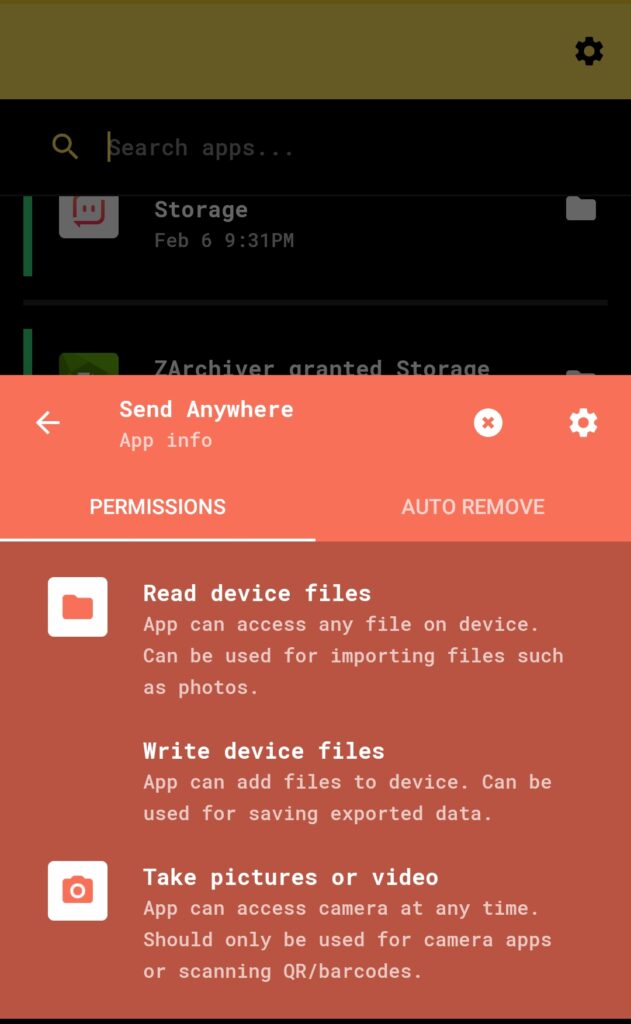Open settings gear in the yellow top bar

click(589, 51)
